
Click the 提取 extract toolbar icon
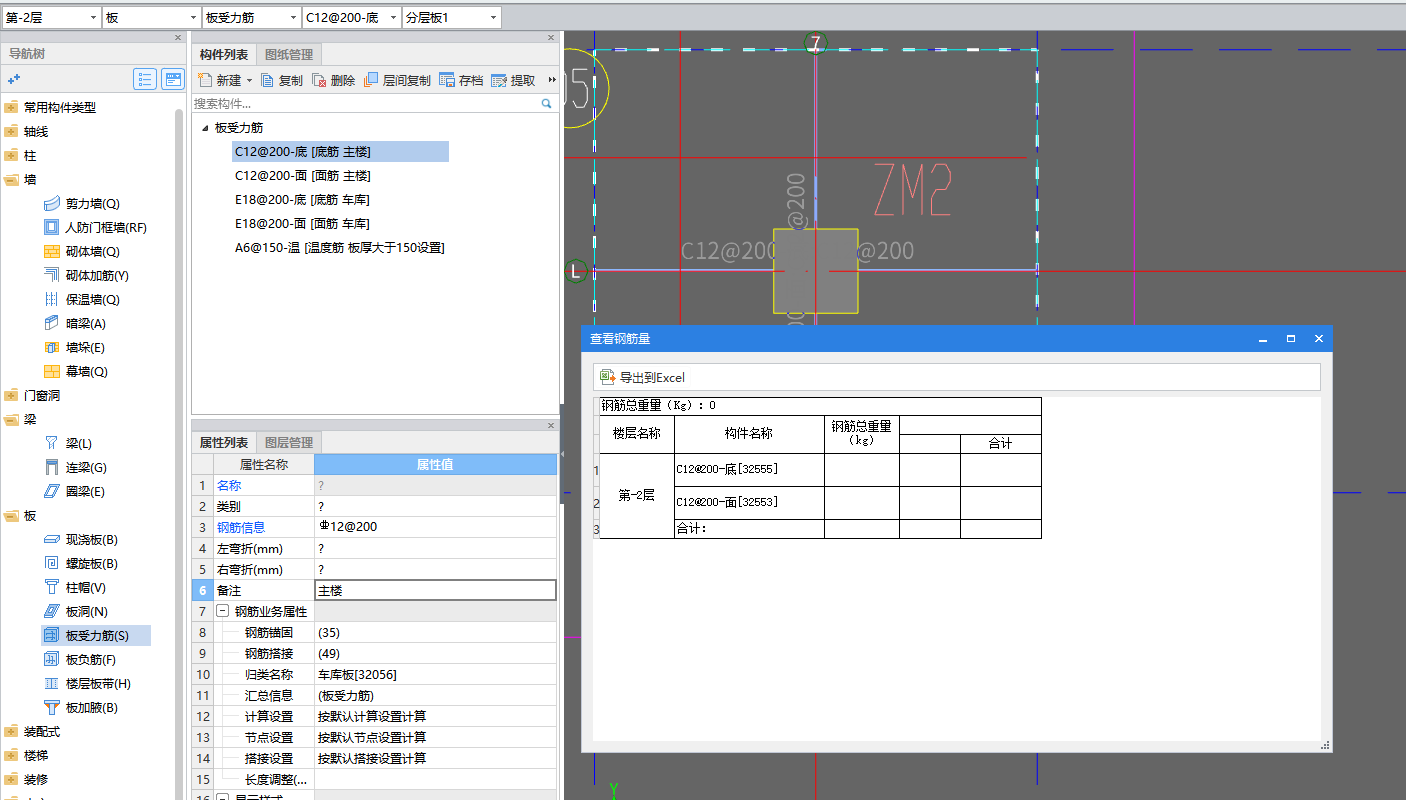pos(499,80)
